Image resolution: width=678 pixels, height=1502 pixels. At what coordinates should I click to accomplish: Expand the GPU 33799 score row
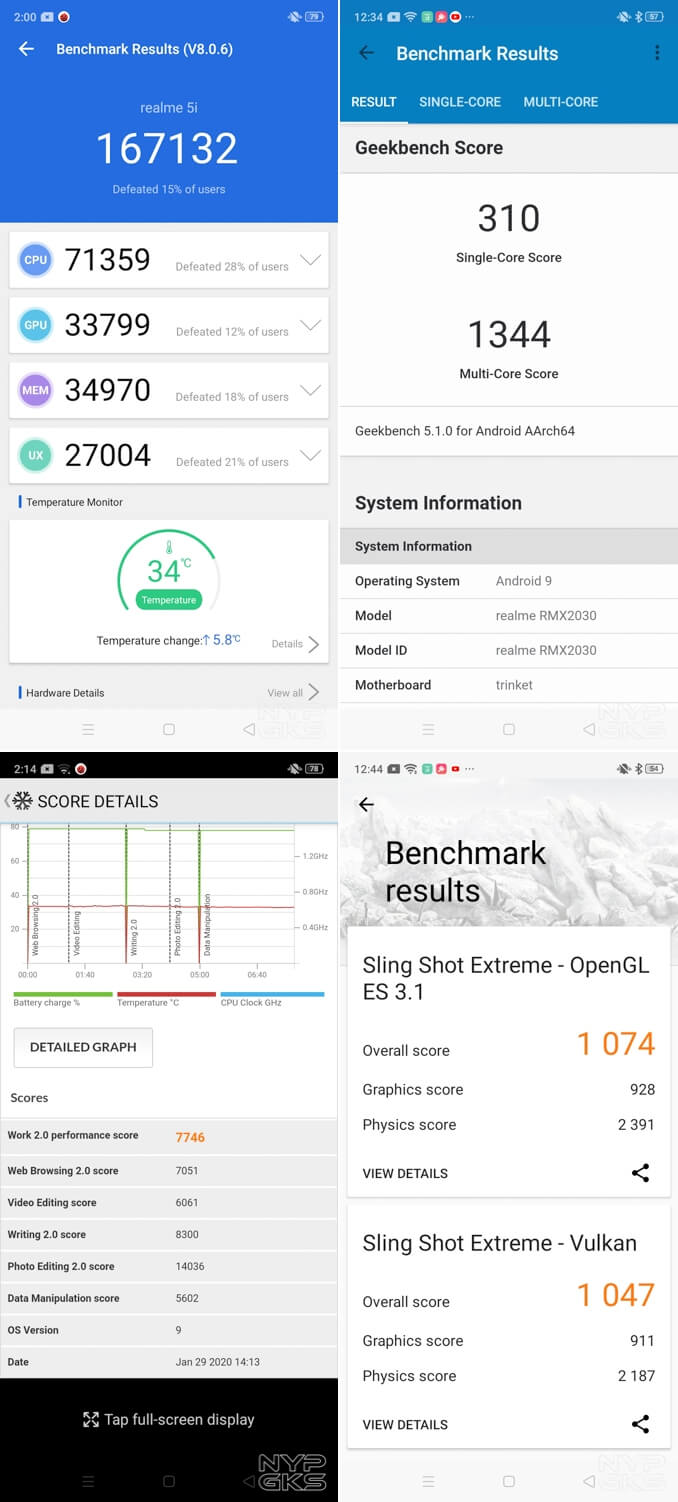click(x=310, y=325)
